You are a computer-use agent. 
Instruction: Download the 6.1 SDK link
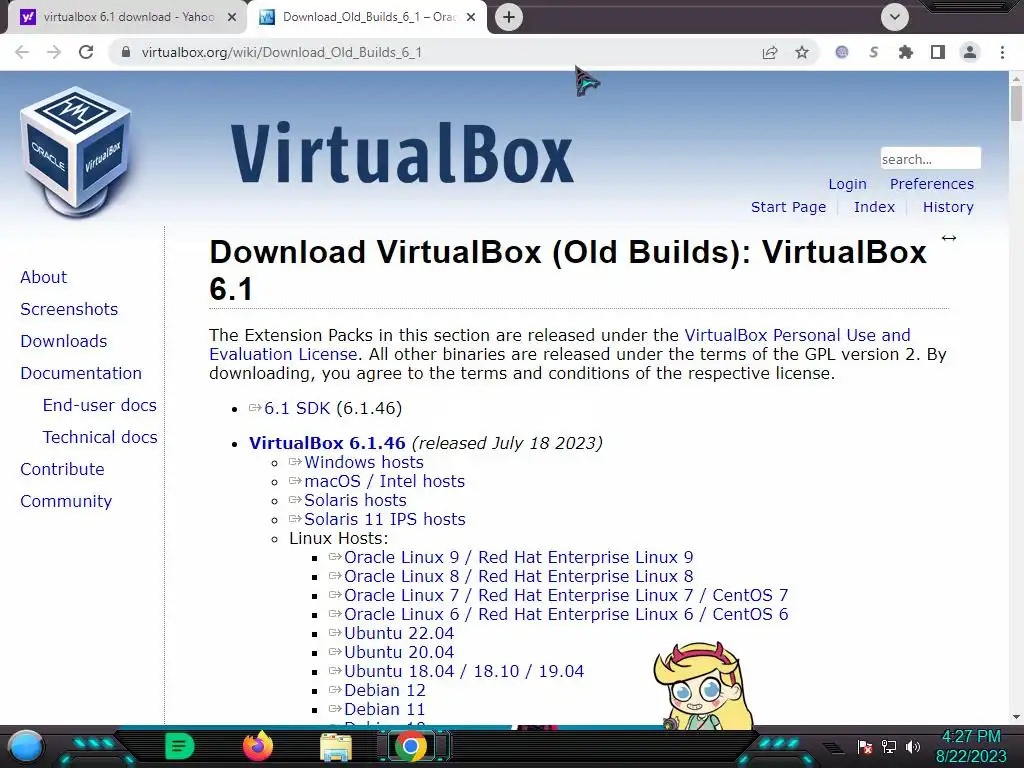point(296,408)
